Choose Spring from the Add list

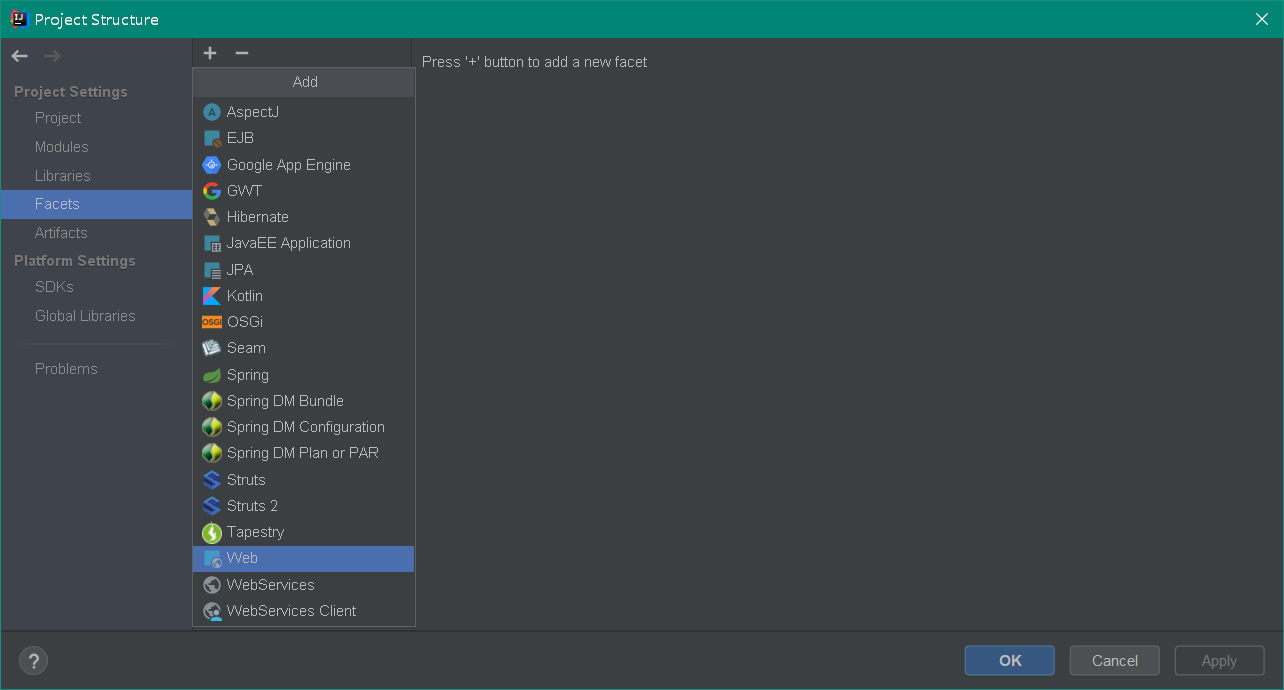point(304,375)
